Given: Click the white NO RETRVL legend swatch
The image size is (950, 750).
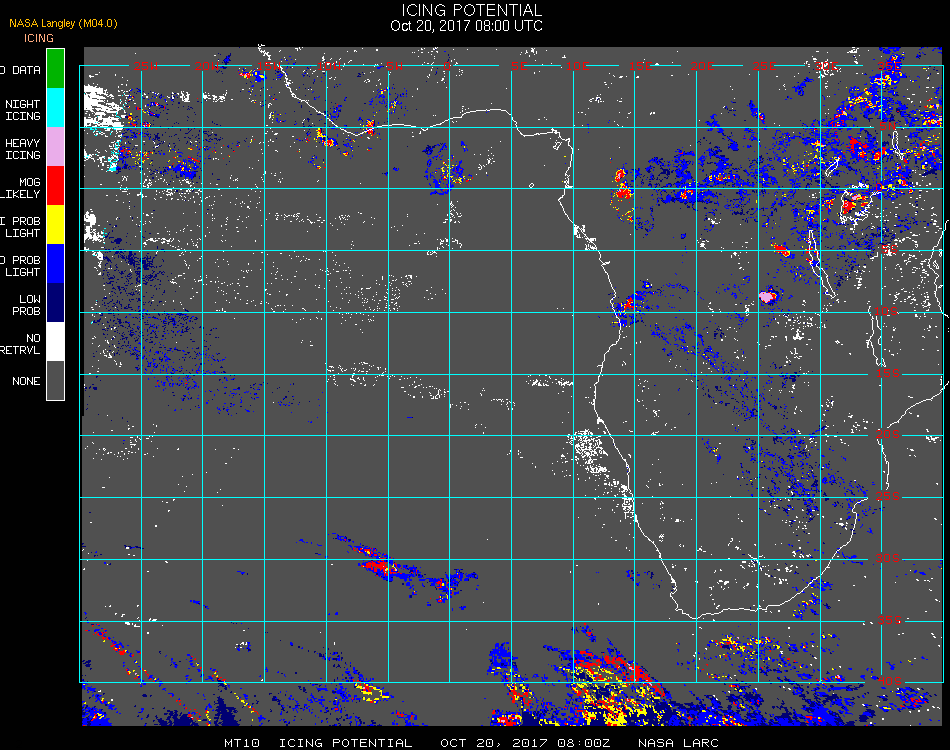Looking at the screenshot, I should (55, 342).
